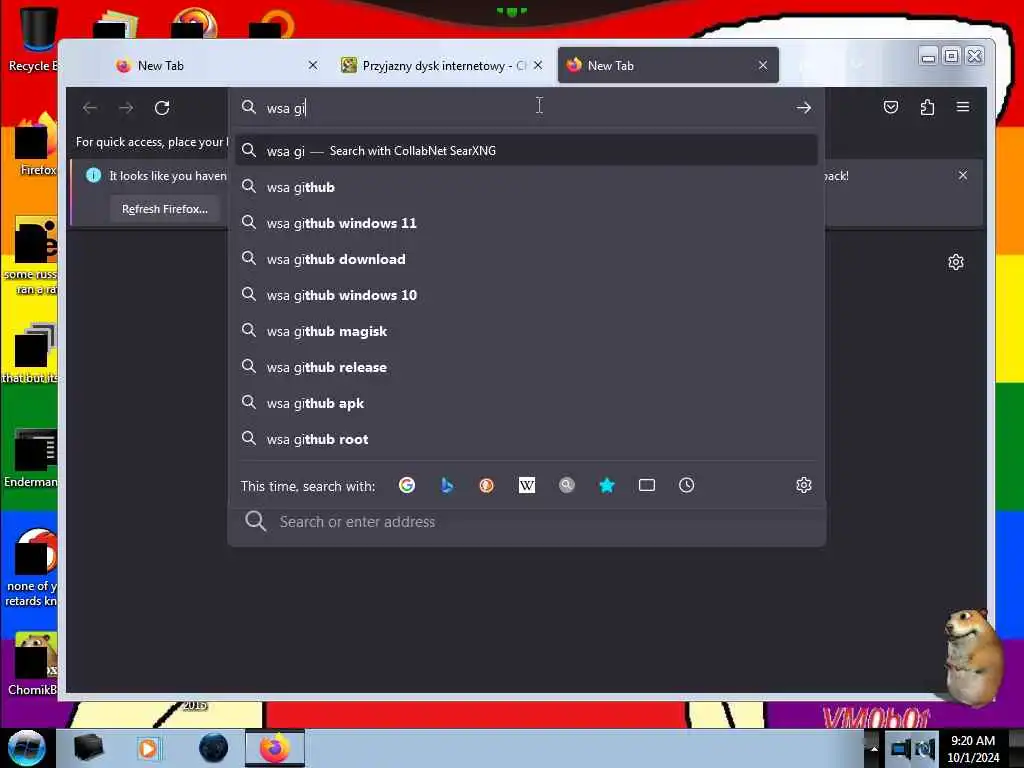Choose suggestion 'wsa github magisk'
The height and width of the screenshot is (768, 1024).
pyautogui.click(x=526, y=331)
